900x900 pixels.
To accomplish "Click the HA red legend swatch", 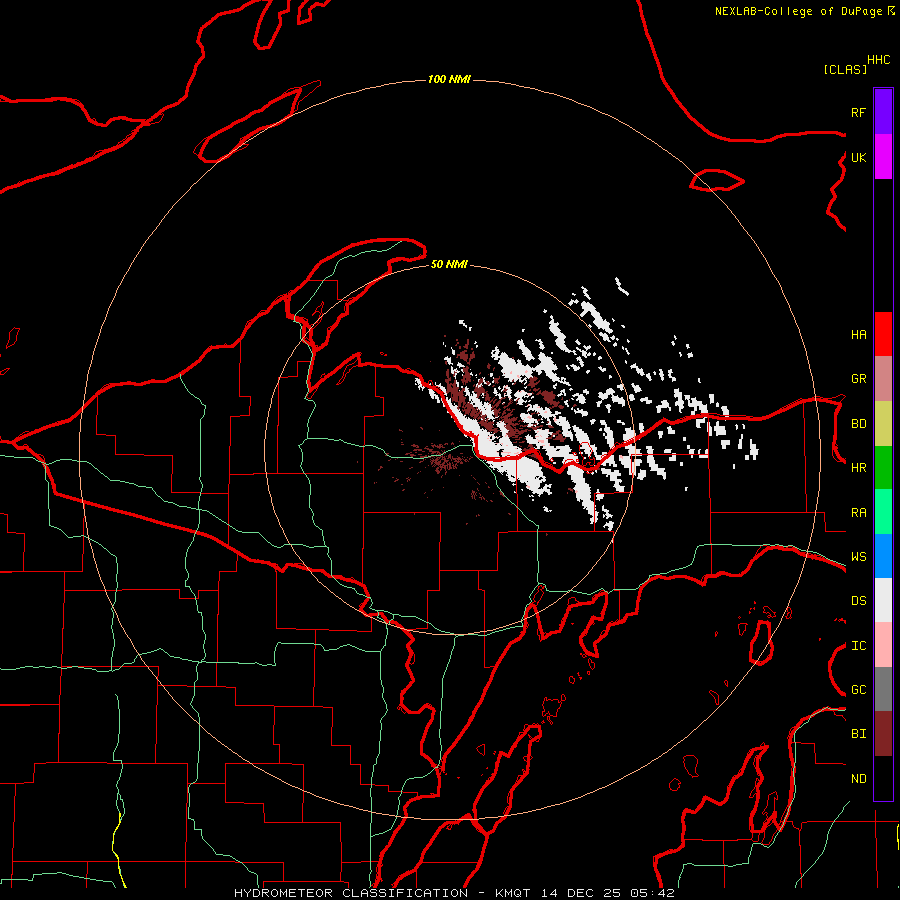I will (x=883, y=334).
